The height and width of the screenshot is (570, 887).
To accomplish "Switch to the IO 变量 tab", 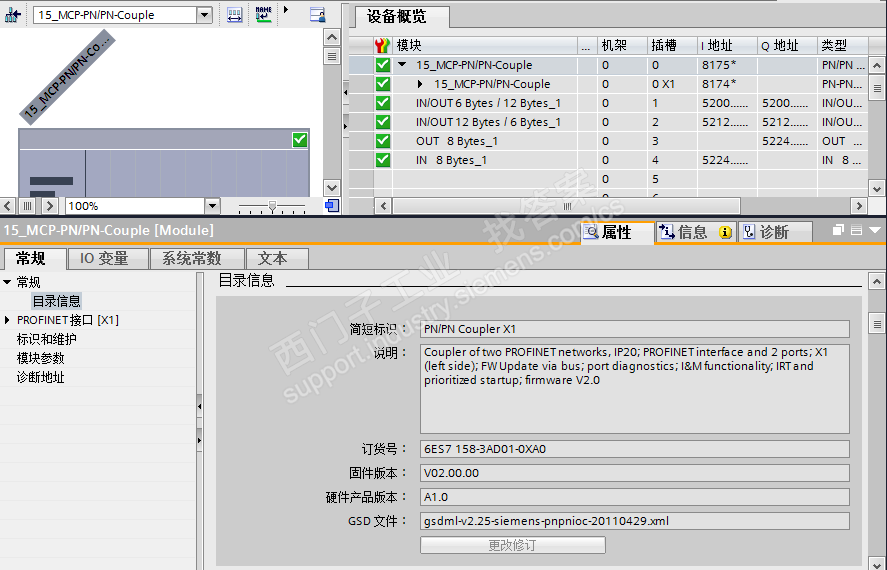I will pos(107,258).
